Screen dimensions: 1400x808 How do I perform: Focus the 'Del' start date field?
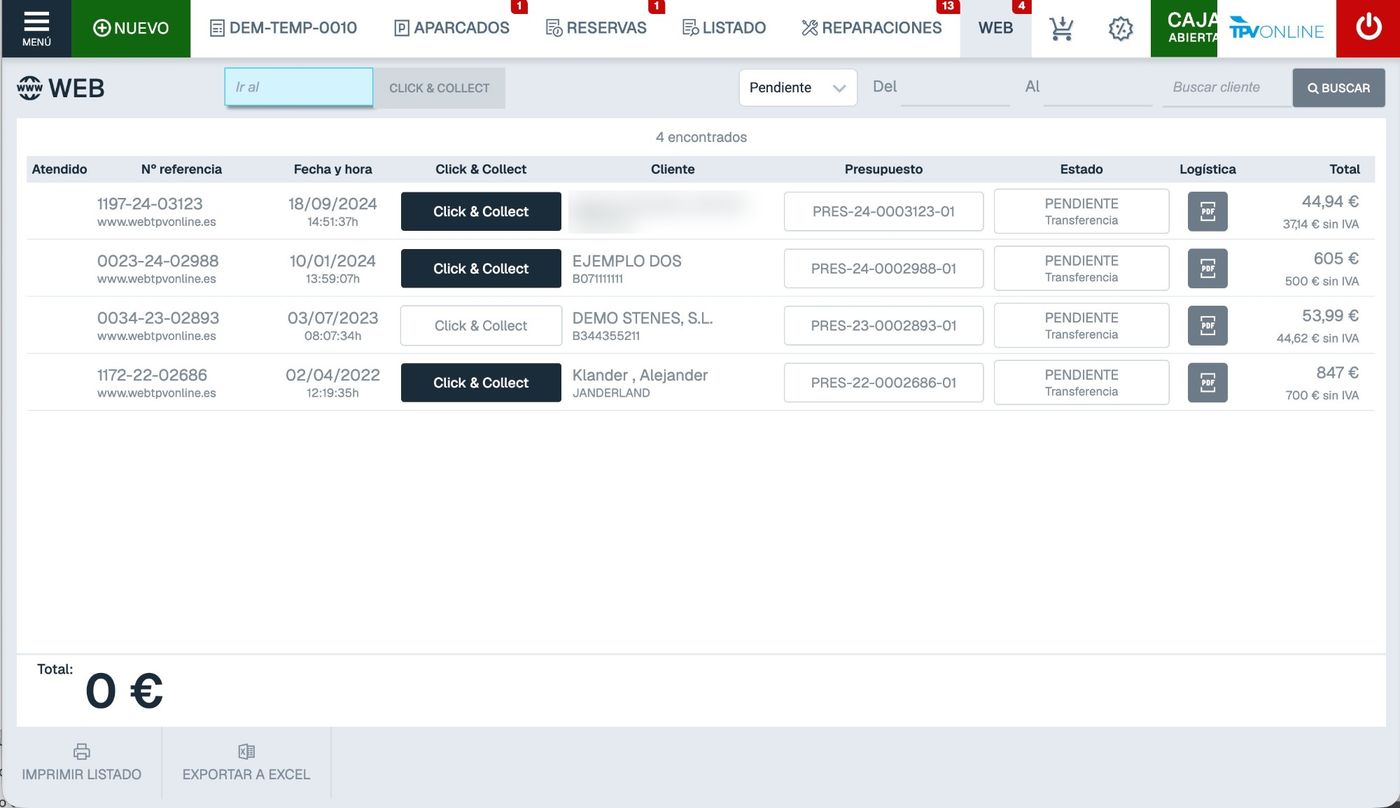click(955, 87)
